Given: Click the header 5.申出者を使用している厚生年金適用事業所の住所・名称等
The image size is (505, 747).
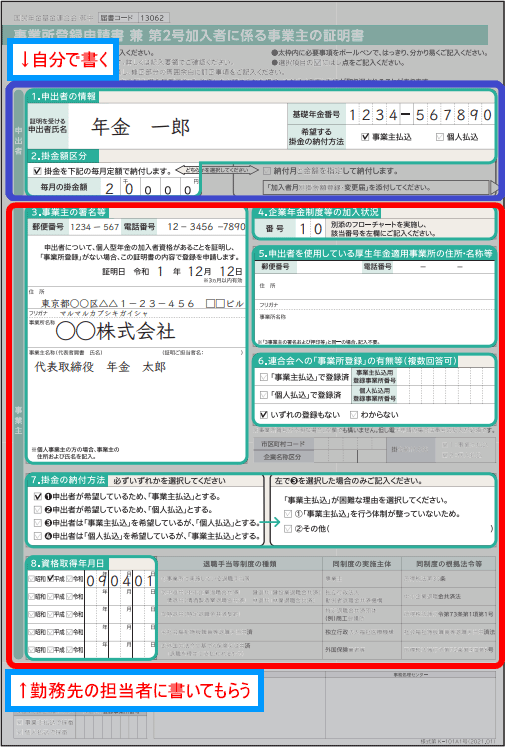Looking at the screenshot, I should pos(375,252).
